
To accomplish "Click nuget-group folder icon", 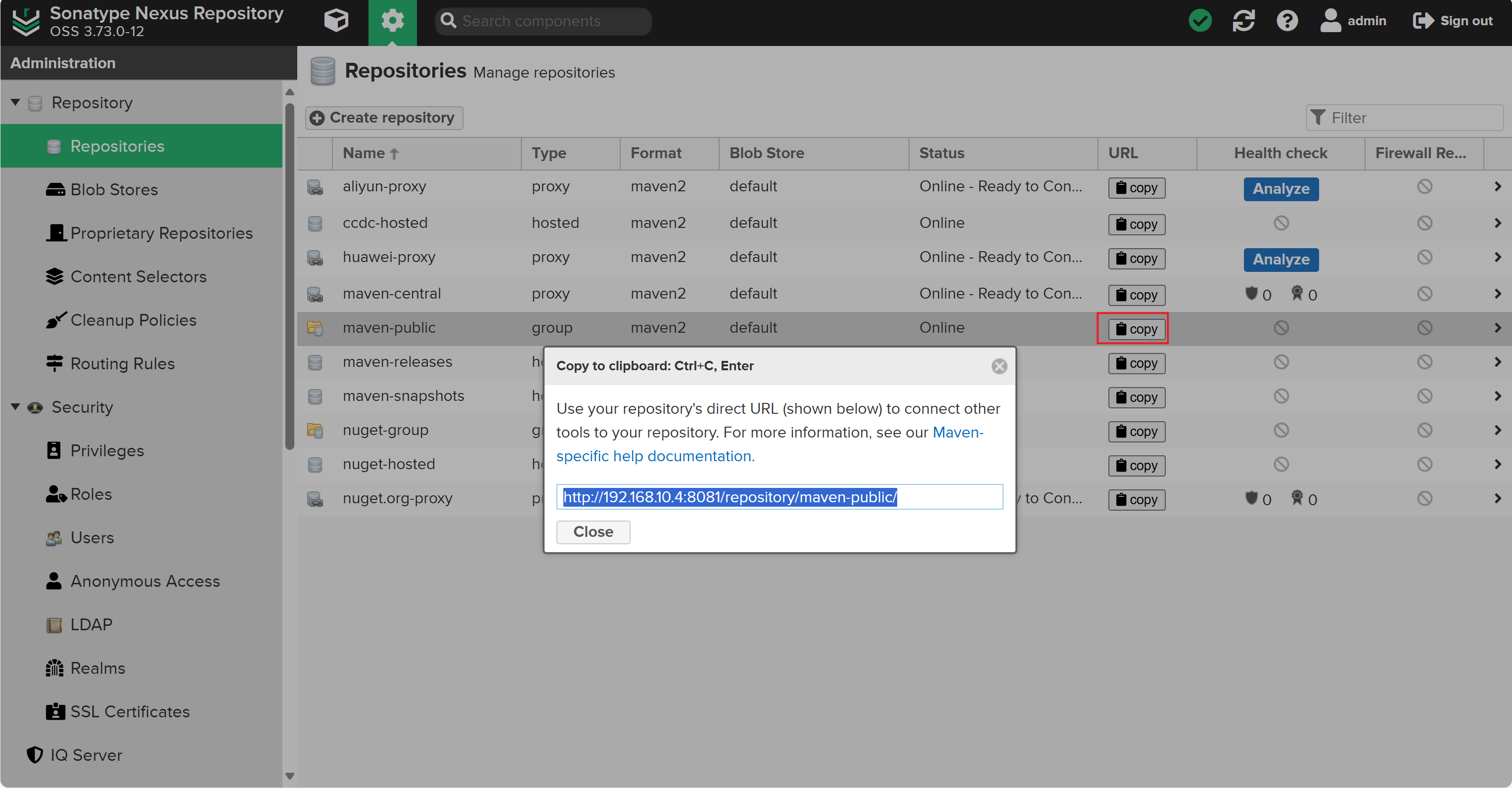I will click(315, 431).
